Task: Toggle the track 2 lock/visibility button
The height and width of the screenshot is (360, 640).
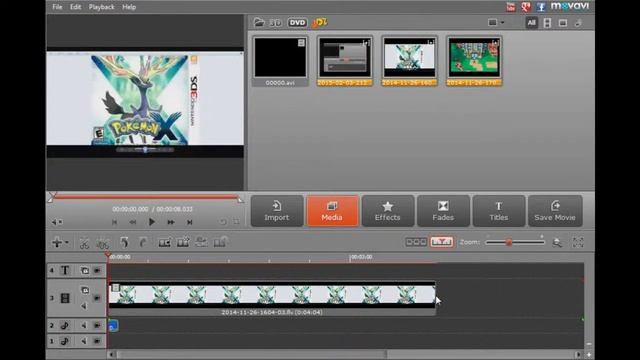Action: pyautogui.click(x=97, y=326)
